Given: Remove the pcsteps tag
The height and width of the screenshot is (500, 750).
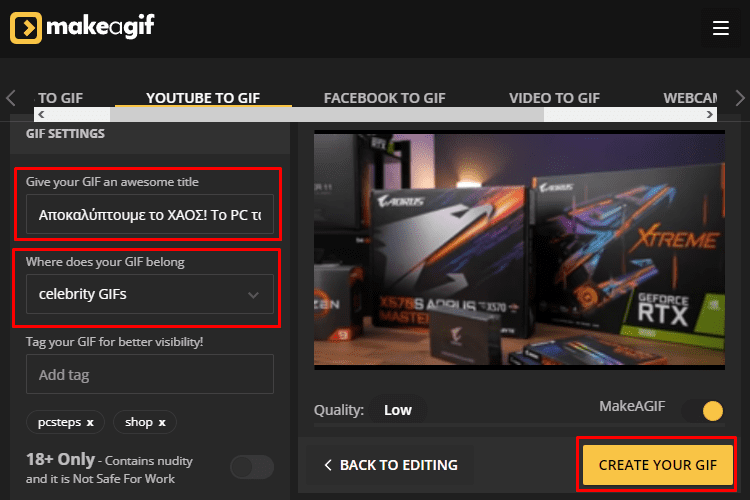Looking at the screenshot, I should (90, 422).
